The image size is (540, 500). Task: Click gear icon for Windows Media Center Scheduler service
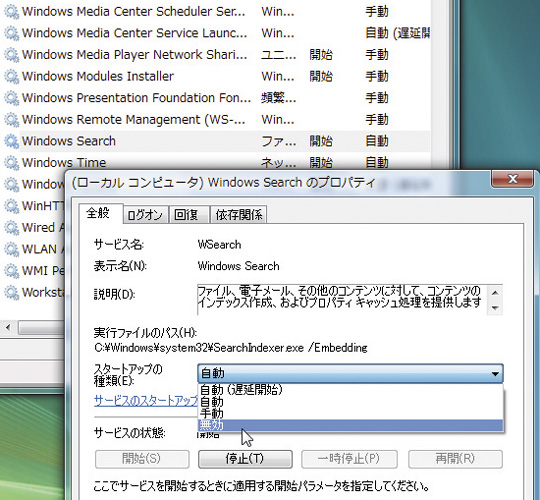point(11,12)
